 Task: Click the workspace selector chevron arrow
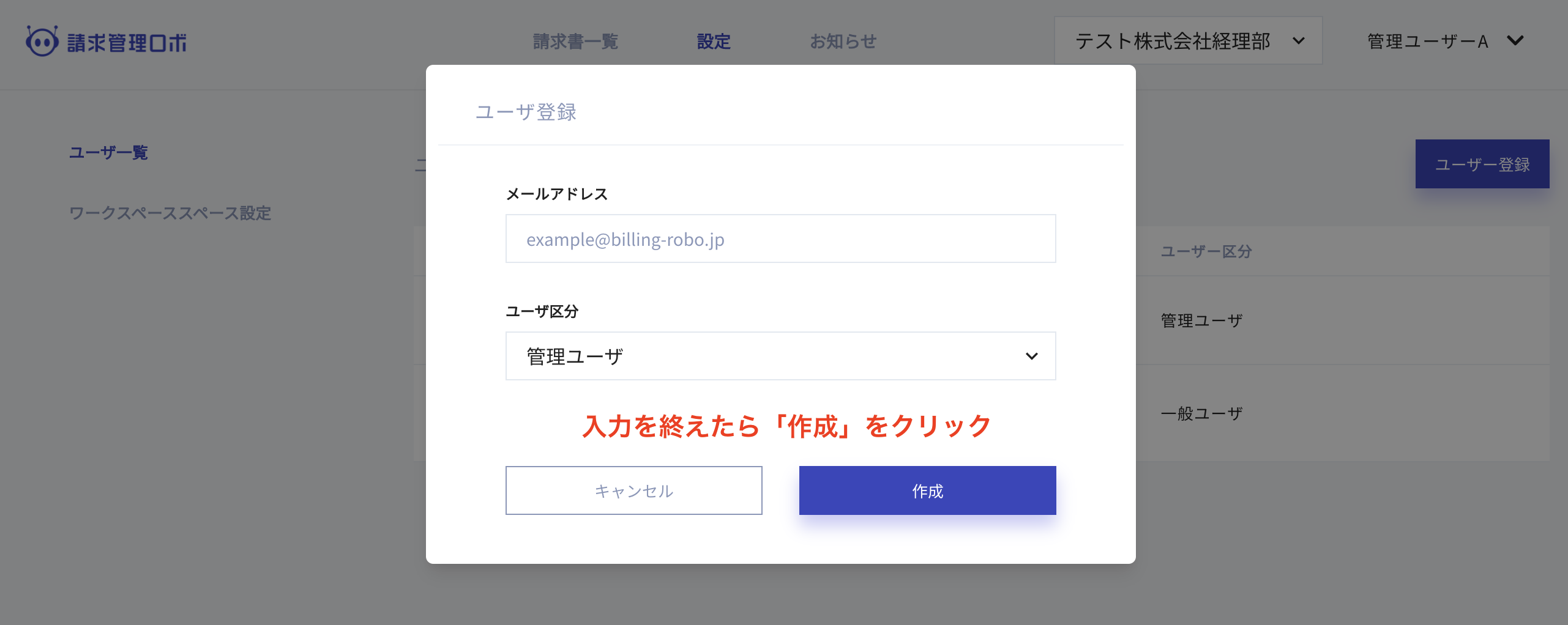1299,41
